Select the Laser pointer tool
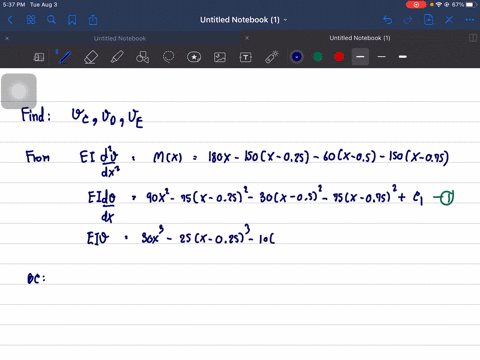 tap(272, 57)
